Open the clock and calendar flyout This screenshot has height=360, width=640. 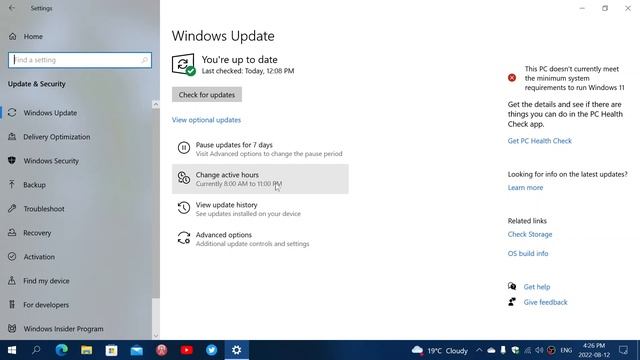(x=594, y=350)
